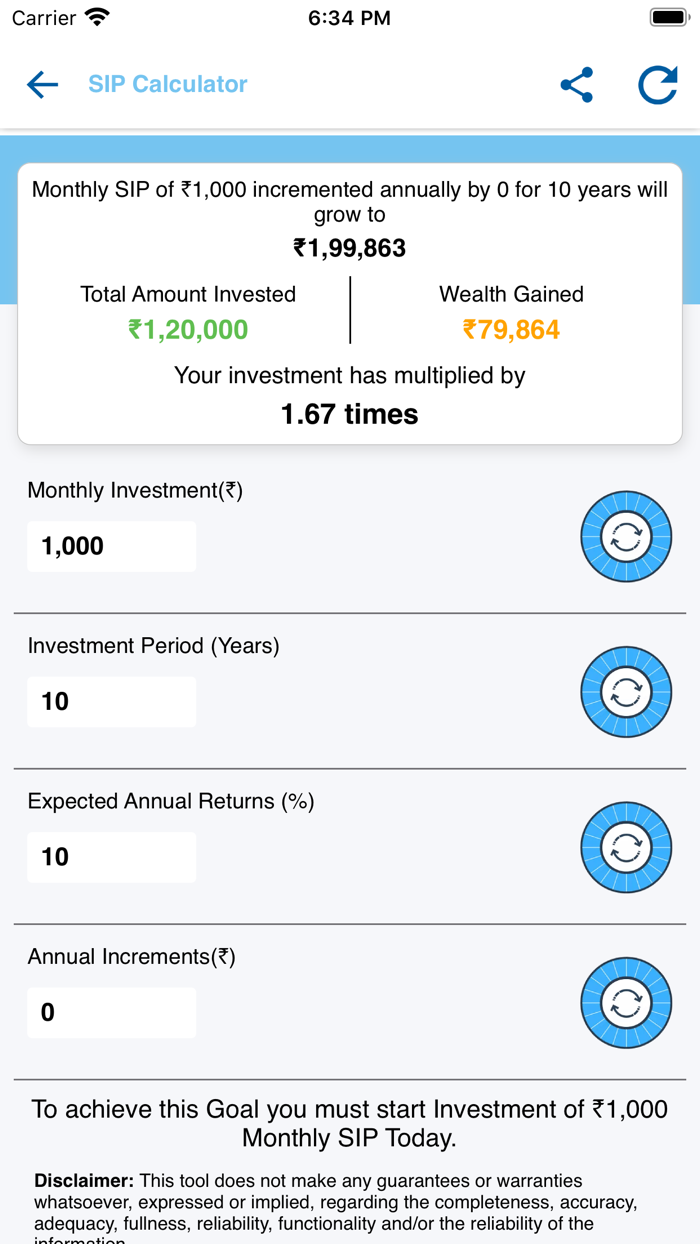Tap the Investment Period dial knob
The image size is (700, 1244).
(626, 692)
